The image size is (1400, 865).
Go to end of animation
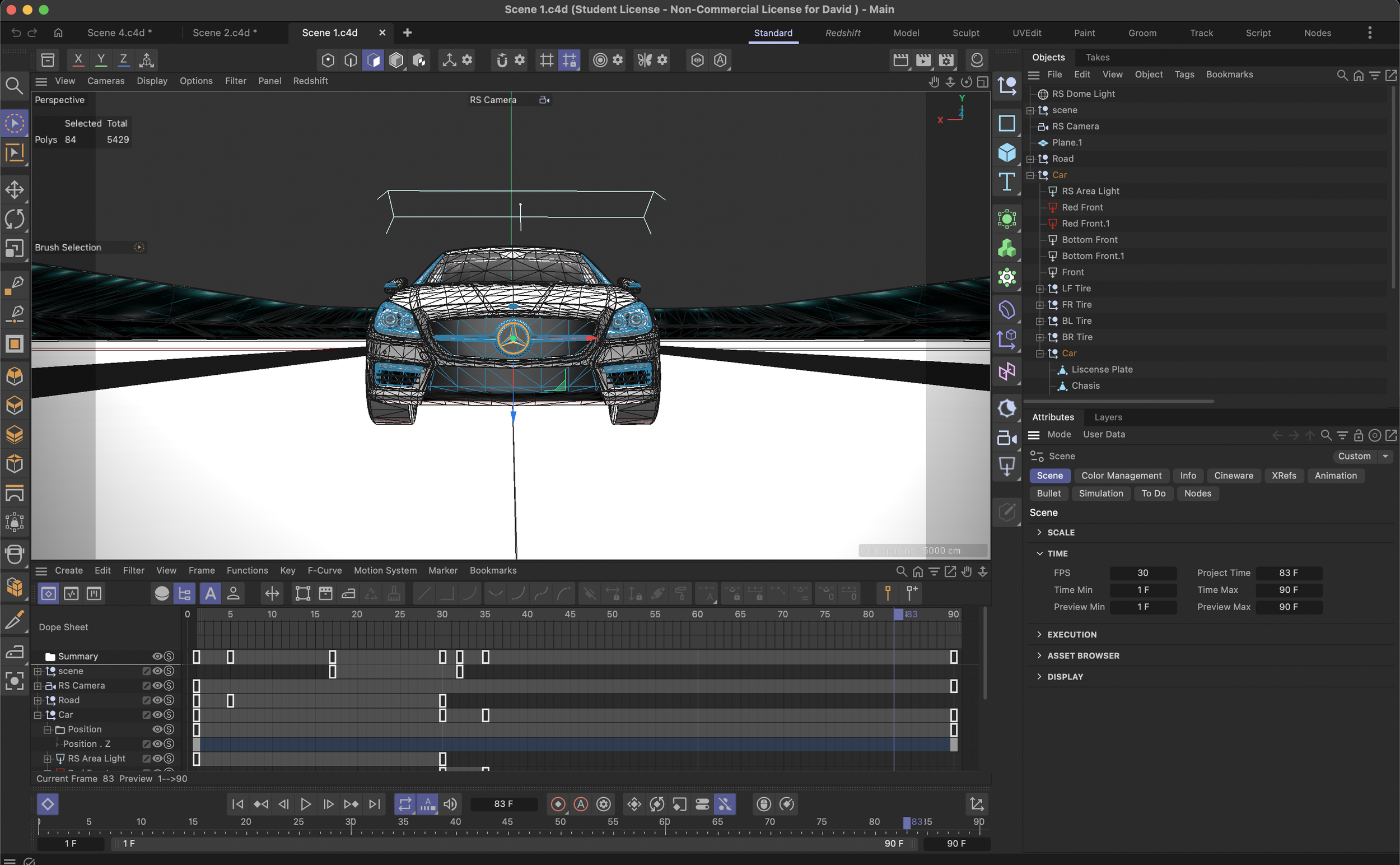[x=374, y=804]
